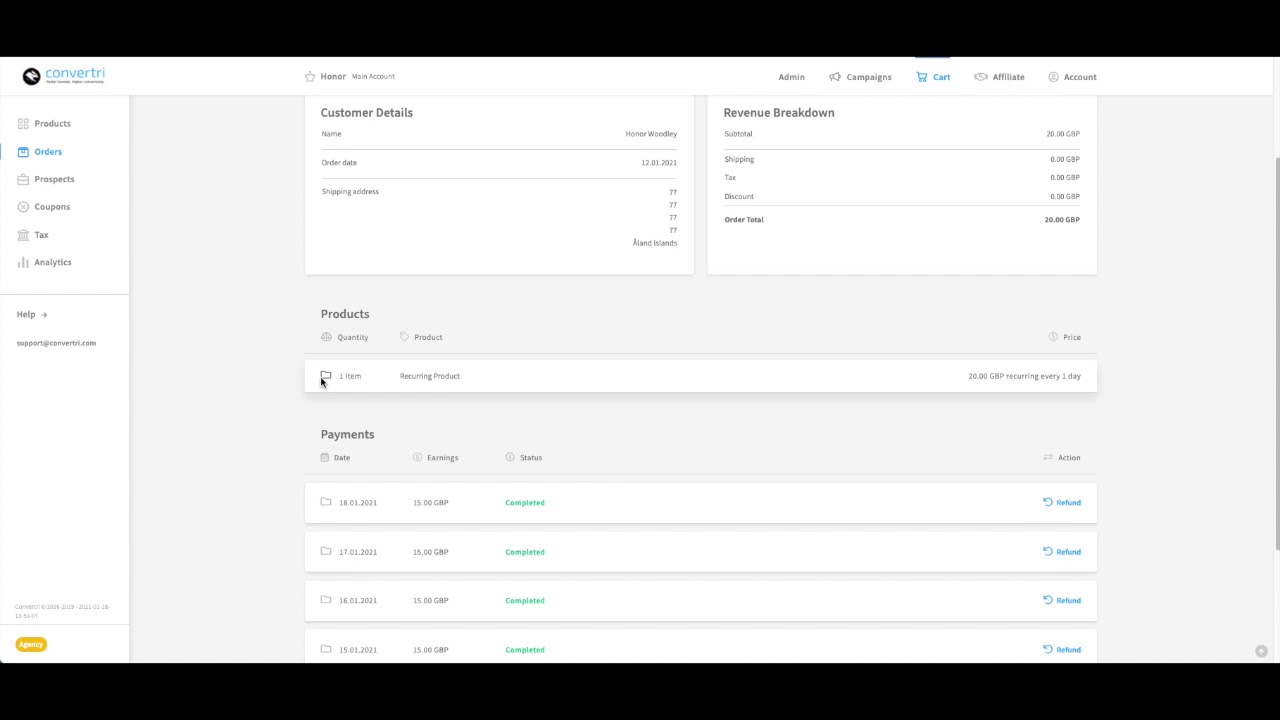
Task: Open Products in the sidebar
Action: (52, 124)
